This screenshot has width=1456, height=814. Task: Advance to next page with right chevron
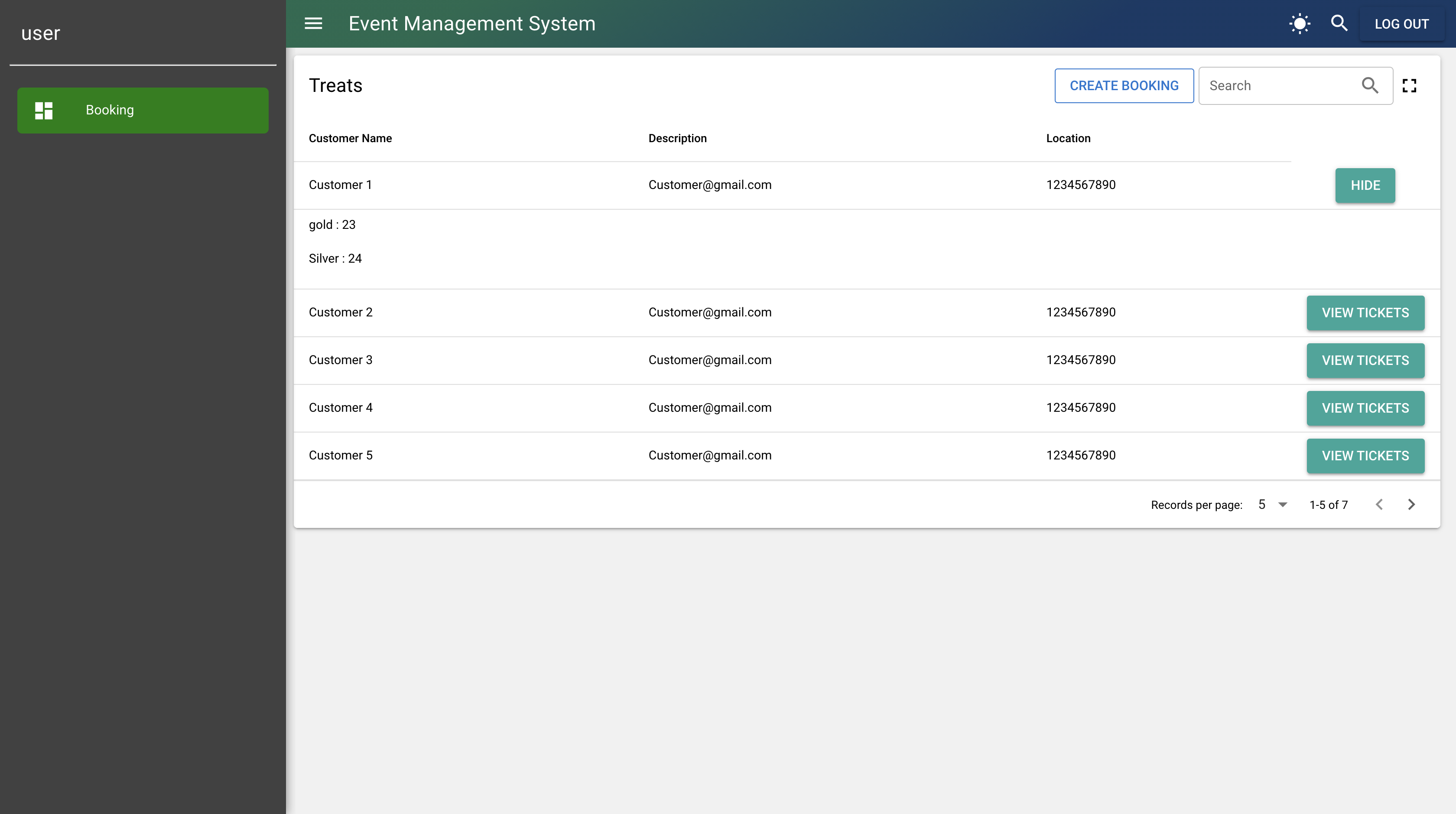point(1411,504)
